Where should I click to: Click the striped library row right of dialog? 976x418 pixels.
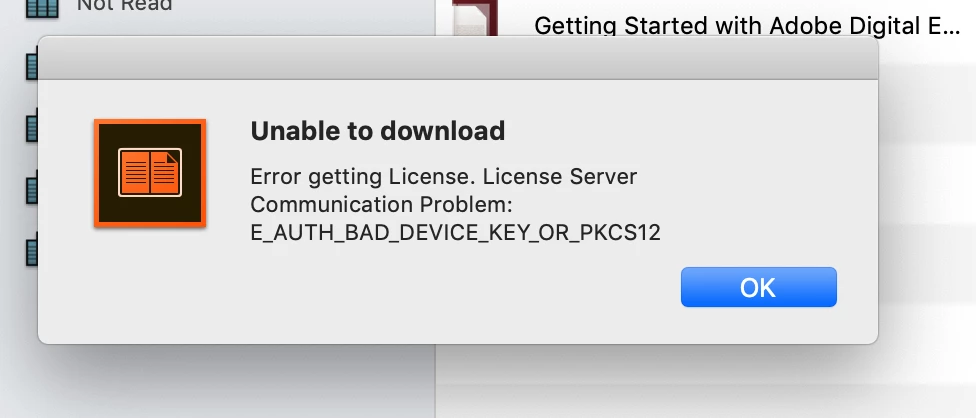point(927,187)
